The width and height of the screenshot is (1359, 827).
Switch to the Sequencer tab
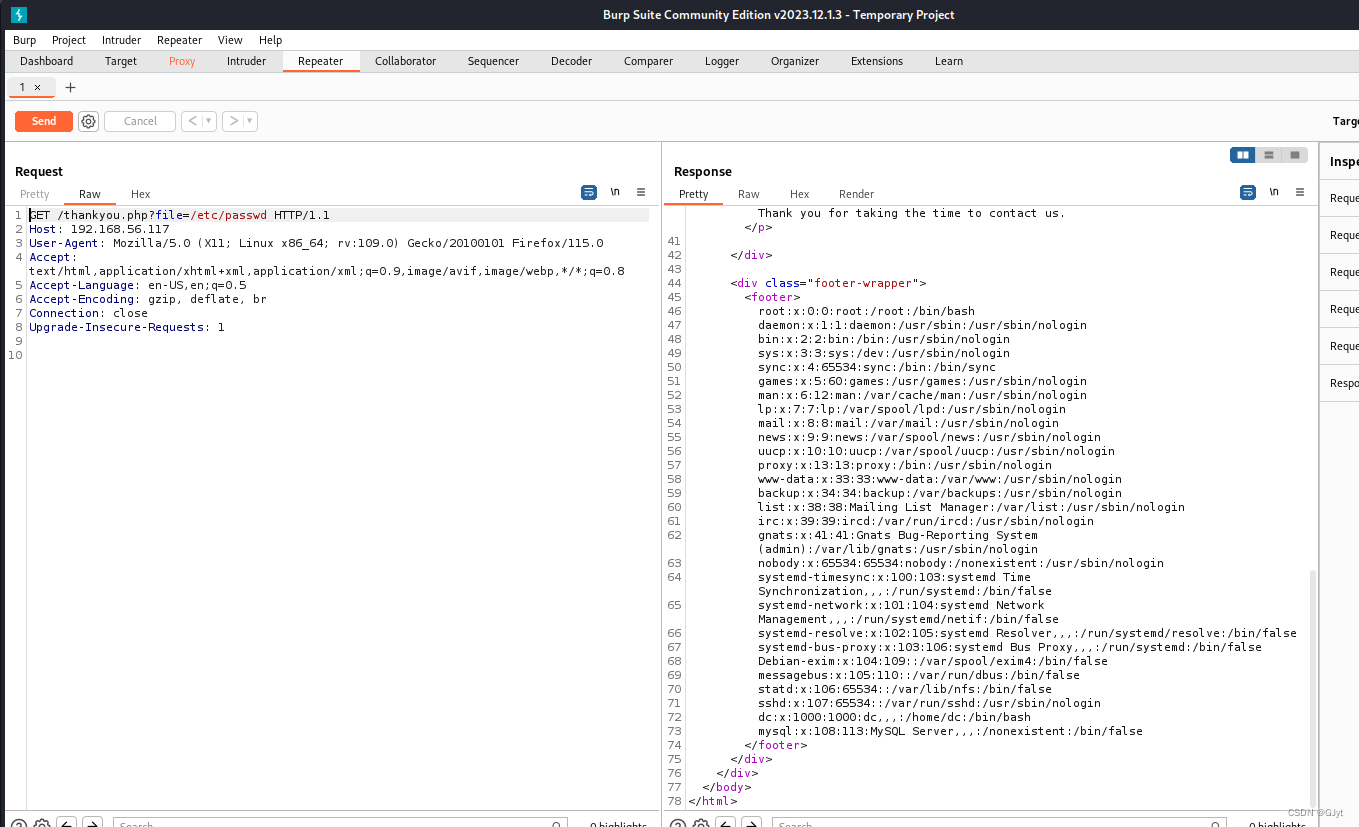pyautogui.click(x=493, y=61)
